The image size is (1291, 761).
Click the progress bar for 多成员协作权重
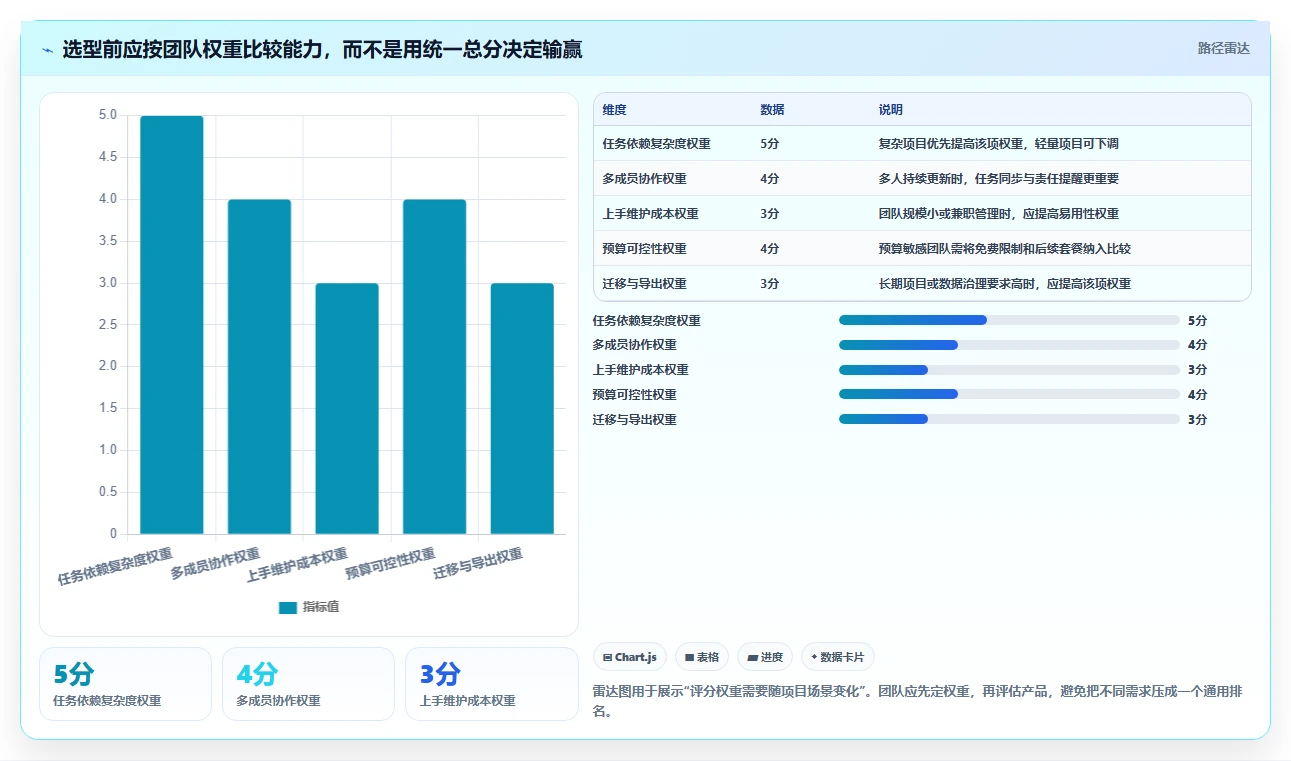[1009, 345]
